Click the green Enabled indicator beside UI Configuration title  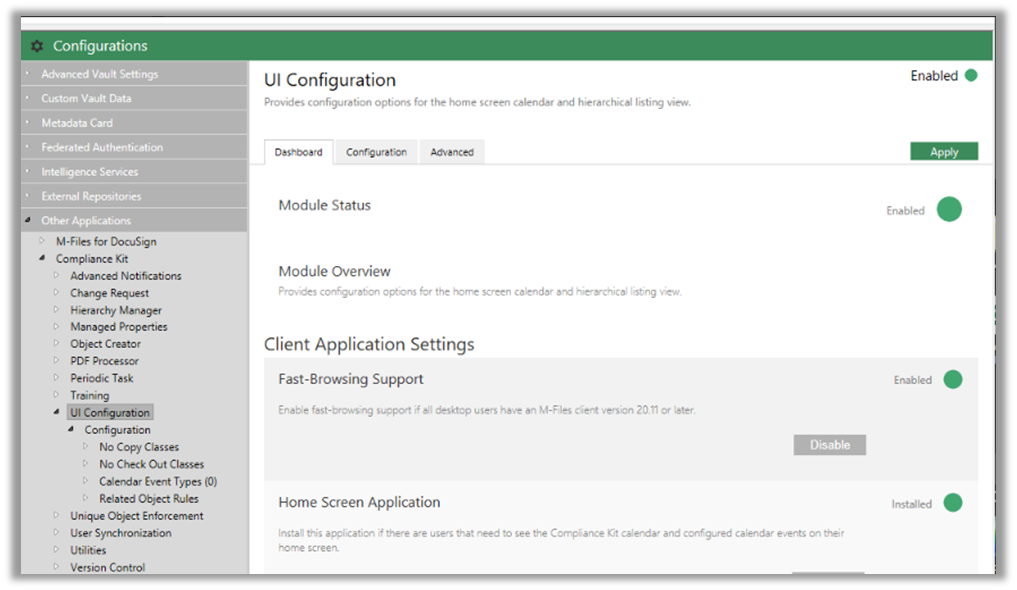[971, 75]
